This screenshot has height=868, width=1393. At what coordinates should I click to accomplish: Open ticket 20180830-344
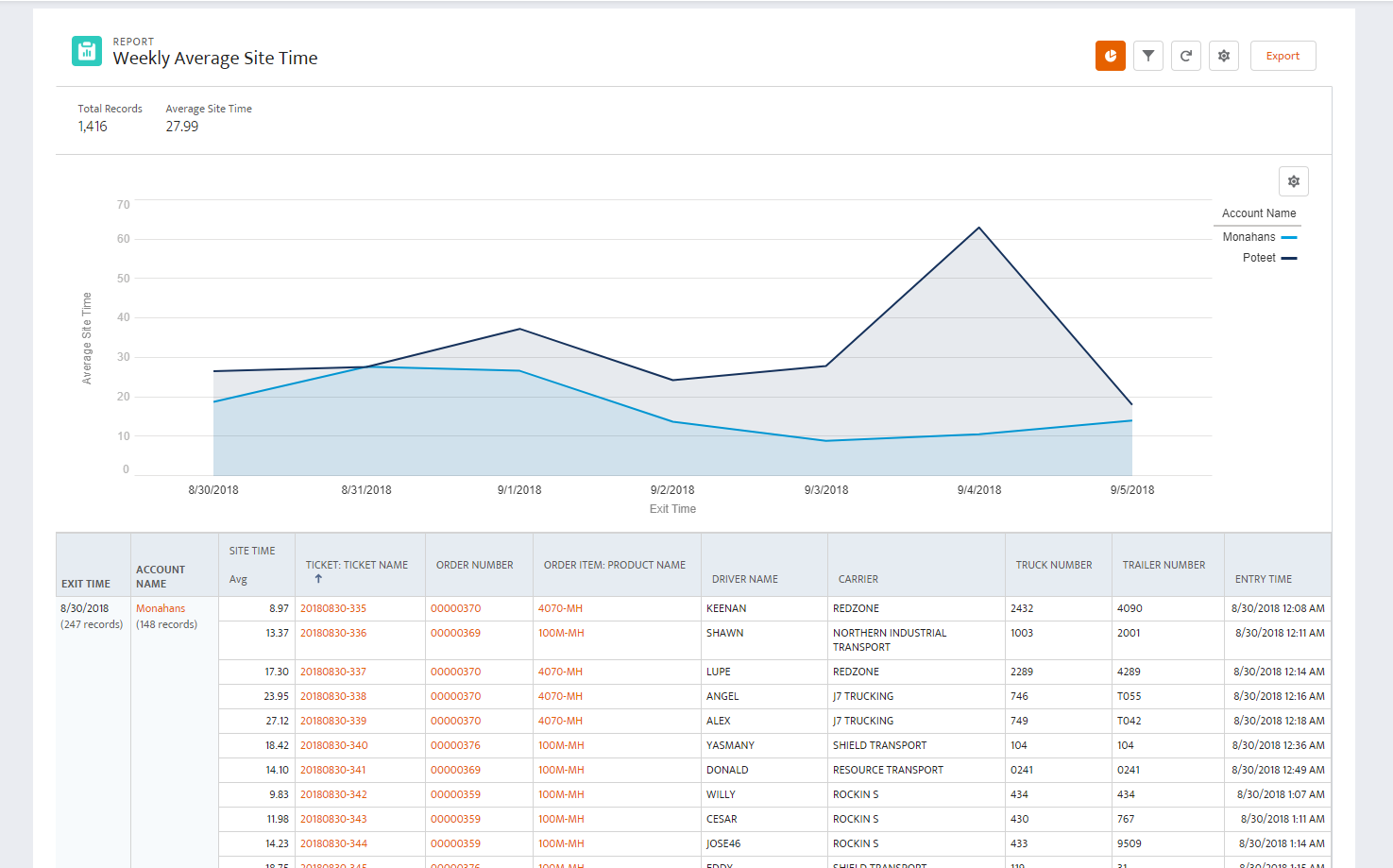[333, 843]
